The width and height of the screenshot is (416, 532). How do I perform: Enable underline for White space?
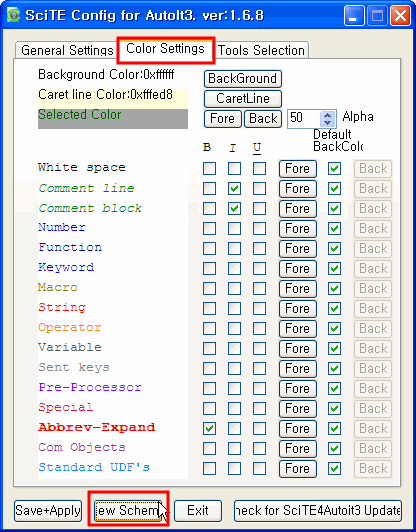(260, 169)
